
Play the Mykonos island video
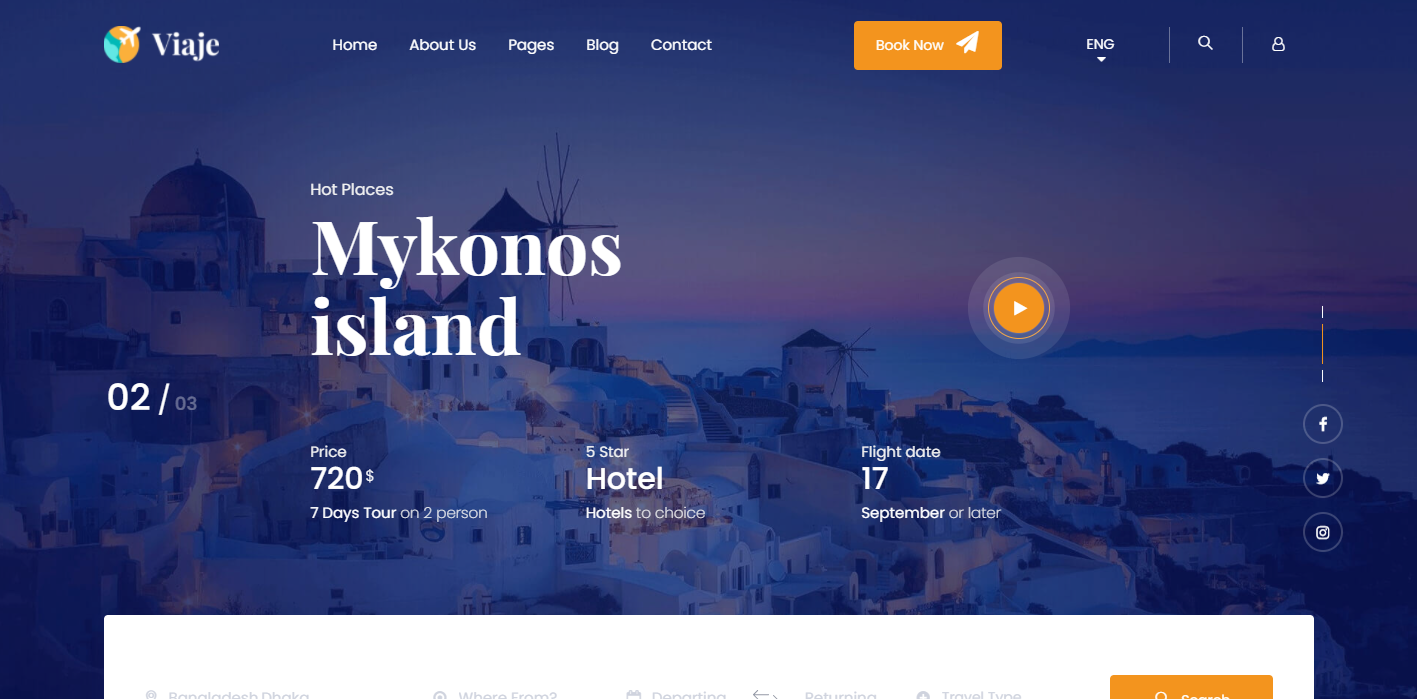pyautogui.click(x=1019, y=308)
